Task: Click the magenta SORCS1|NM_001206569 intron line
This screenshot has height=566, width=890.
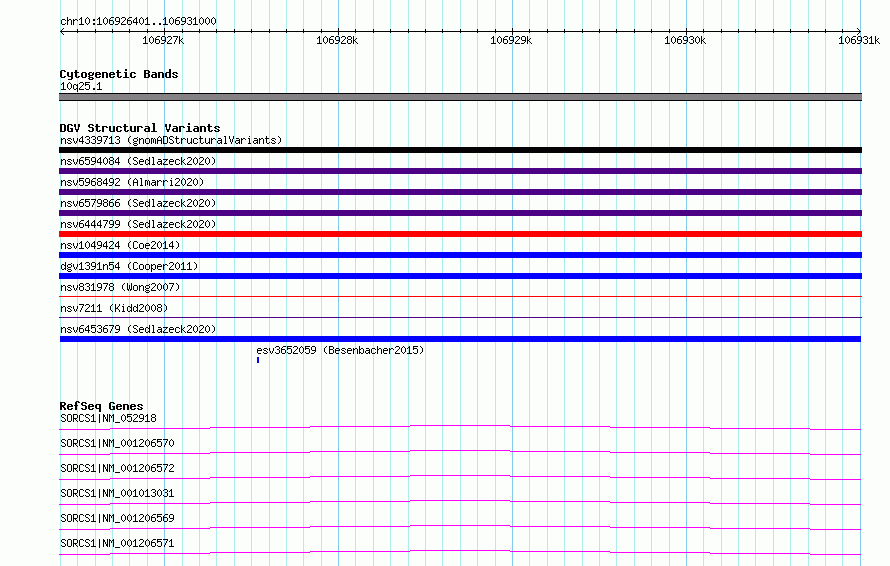Action: [x=460, y=527]
